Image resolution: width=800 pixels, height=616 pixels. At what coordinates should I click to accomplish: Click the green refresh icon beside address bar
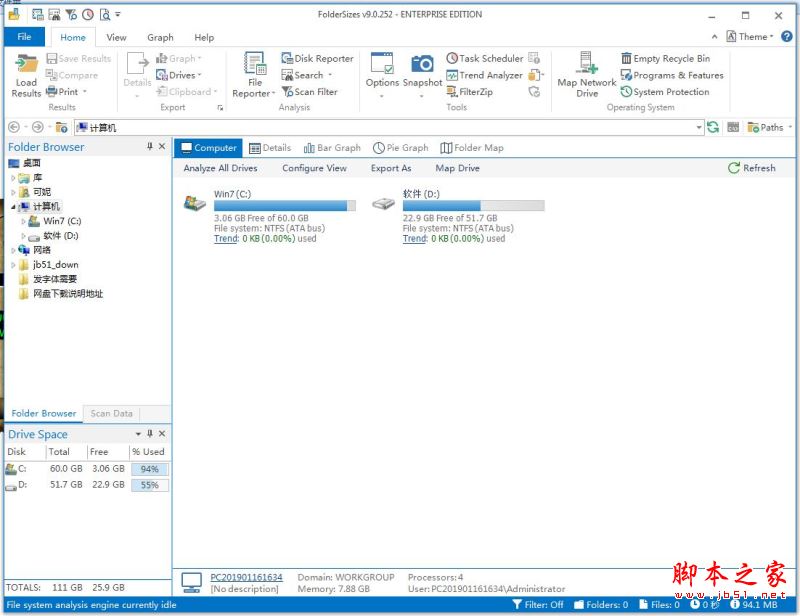coord(713,127)
